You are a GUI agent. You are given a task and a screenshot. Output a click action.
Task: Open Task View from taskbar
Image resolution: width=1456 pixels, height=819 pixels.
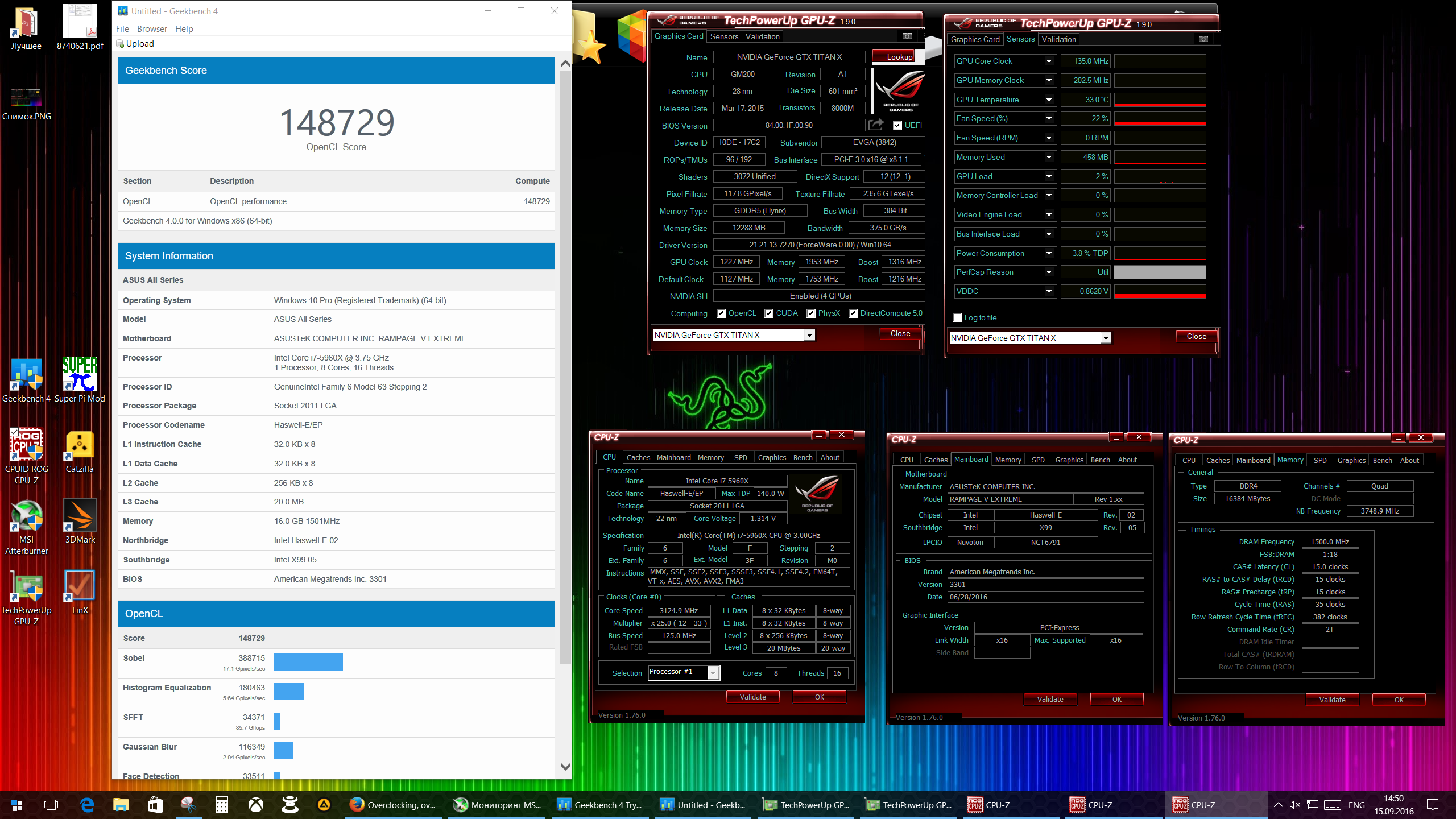point(51,805)
